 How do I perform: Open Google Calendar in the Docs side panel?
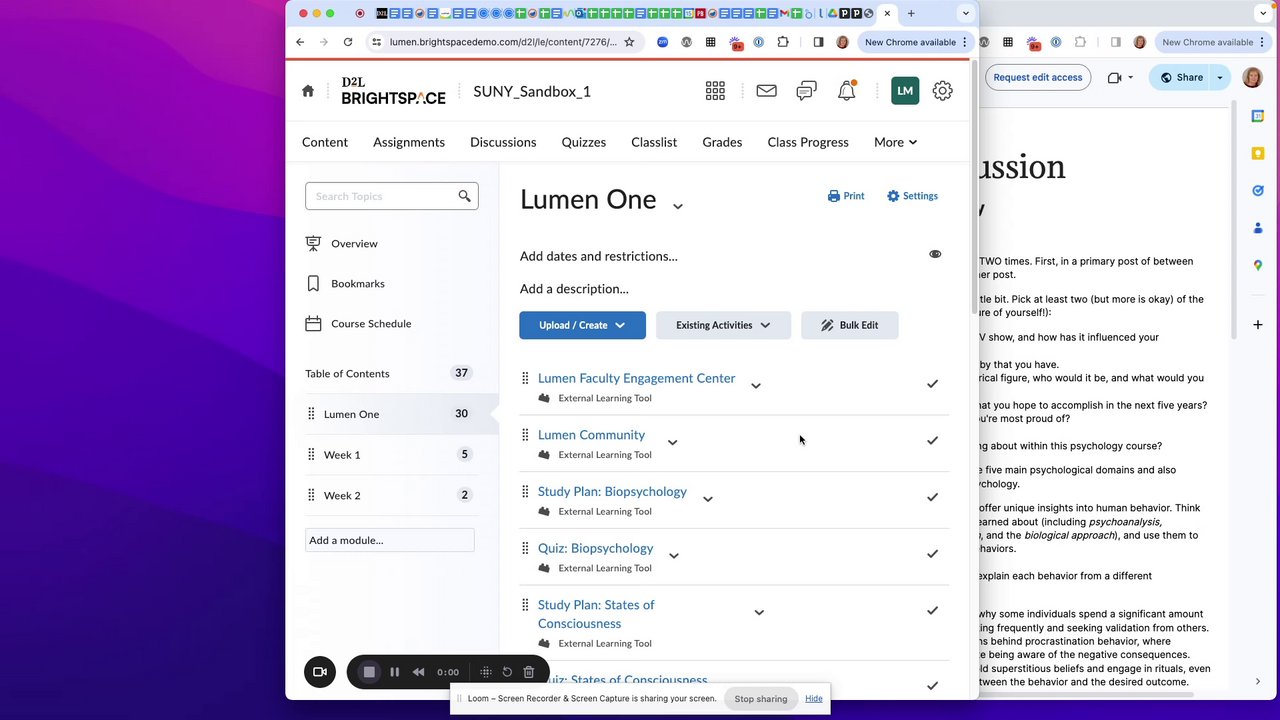(x=1258, y=116)
